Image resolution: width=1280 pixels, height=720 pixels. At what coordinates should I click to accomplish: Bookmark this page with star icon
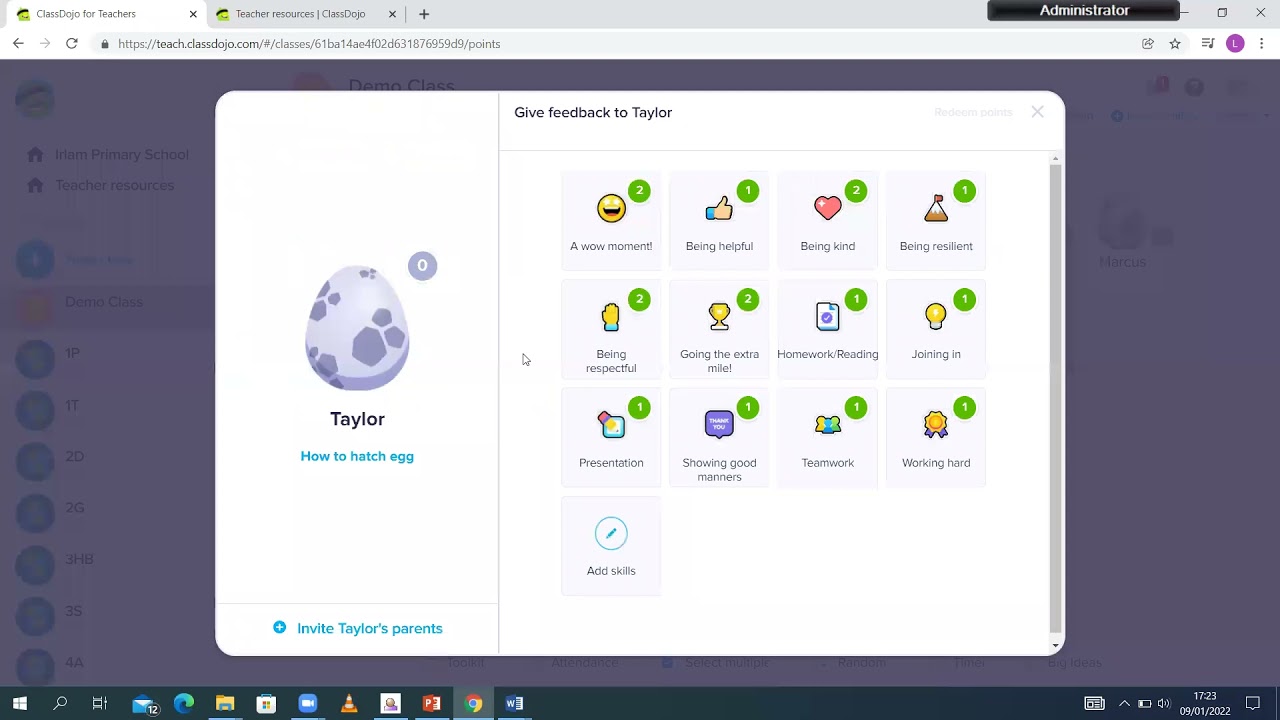click(1175, 44)
